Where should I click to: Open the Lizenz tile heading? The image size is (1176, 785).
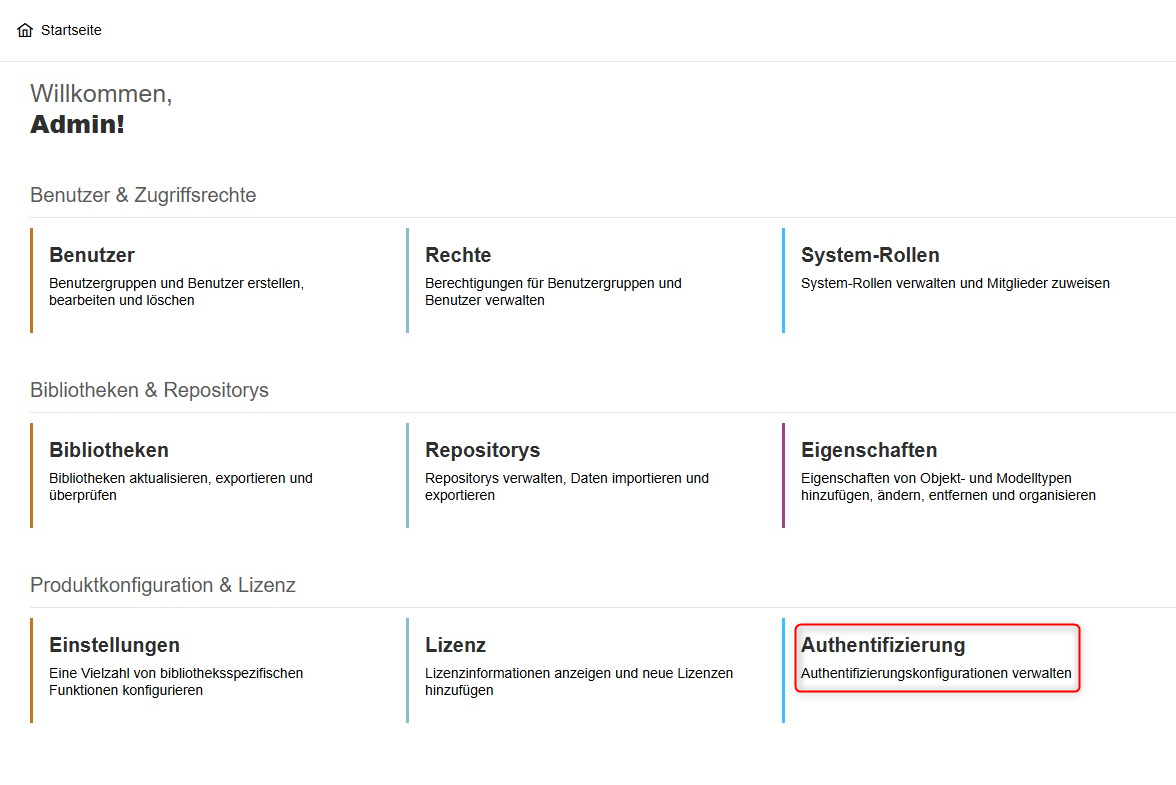click(455, 645)
